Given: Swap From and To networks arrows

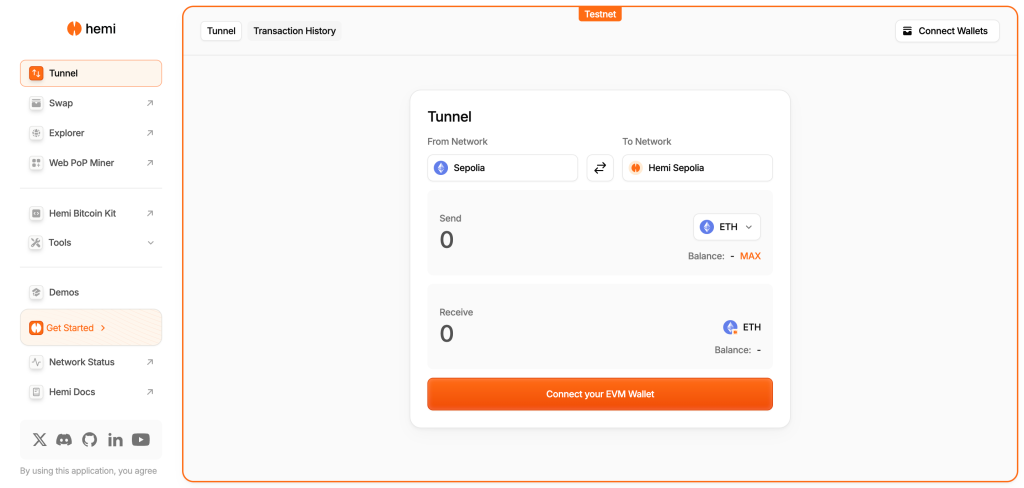Looking at the screenshot, I should [x=600, y=168].
